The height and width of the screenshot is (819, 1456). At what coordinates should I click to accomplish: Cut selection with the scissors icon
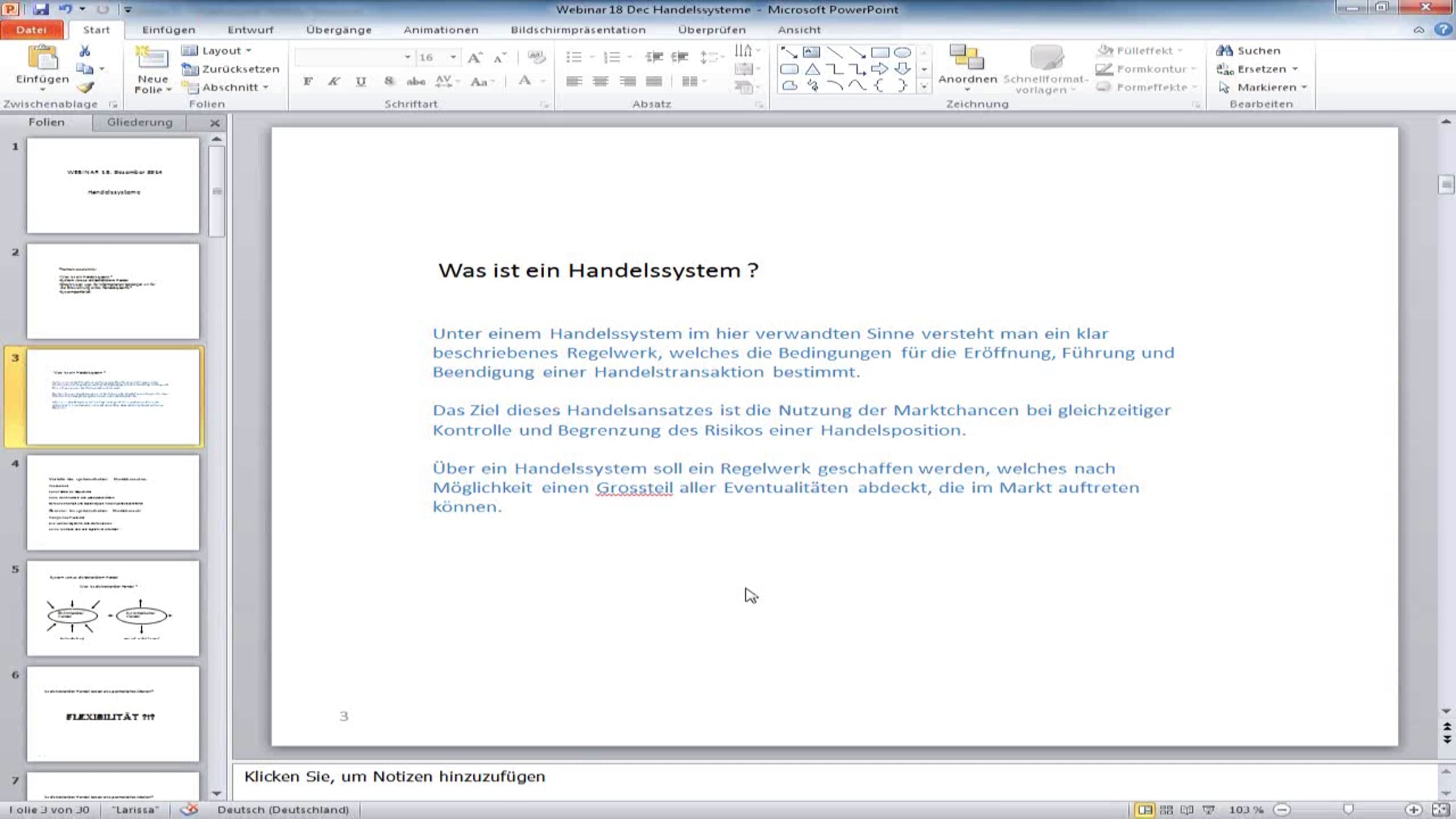pos(85,51)
